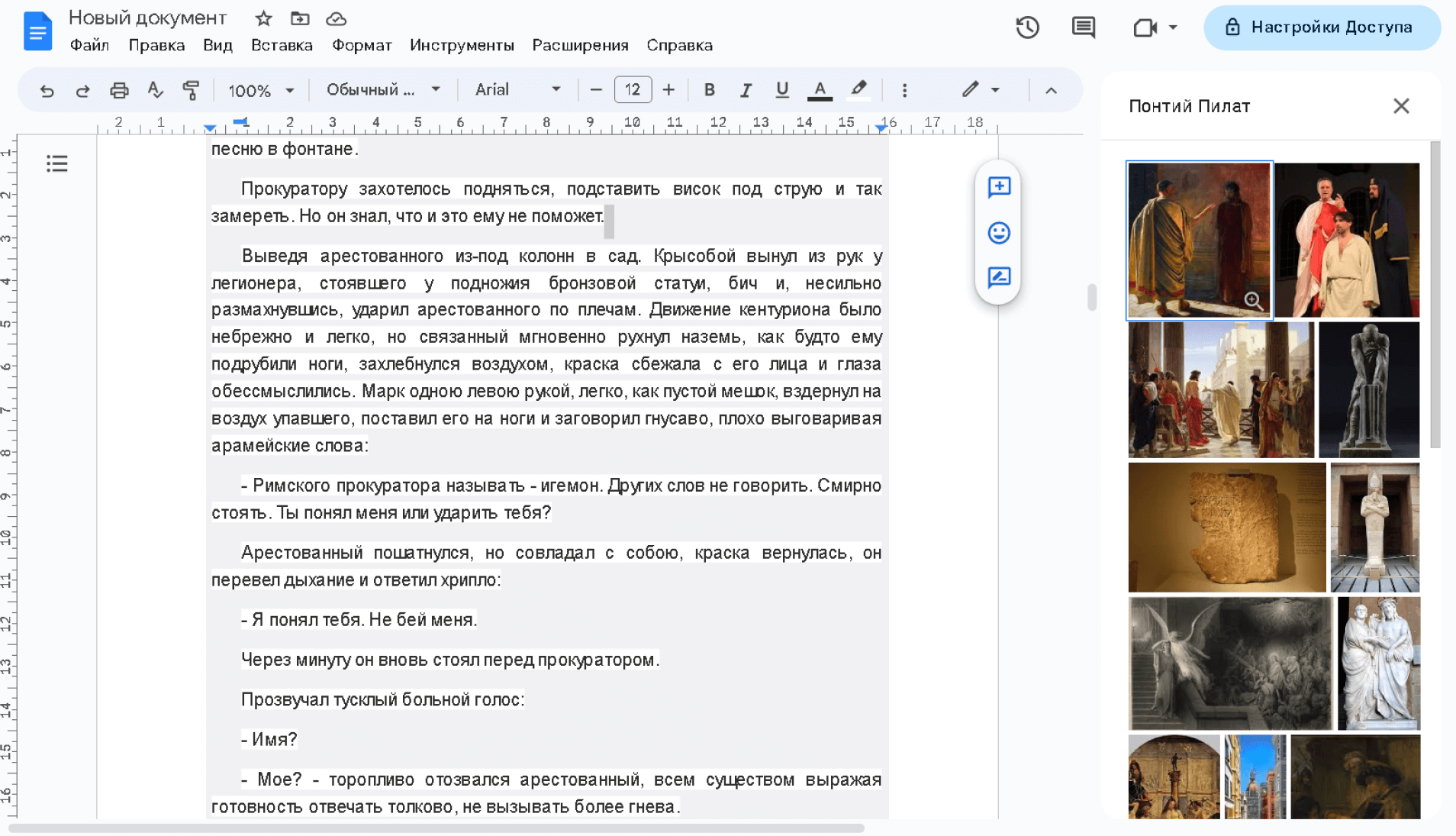The width and height of the screenshot is (1456, 836).
Task: Click the undo arrow icon
Action: [47, 90]
